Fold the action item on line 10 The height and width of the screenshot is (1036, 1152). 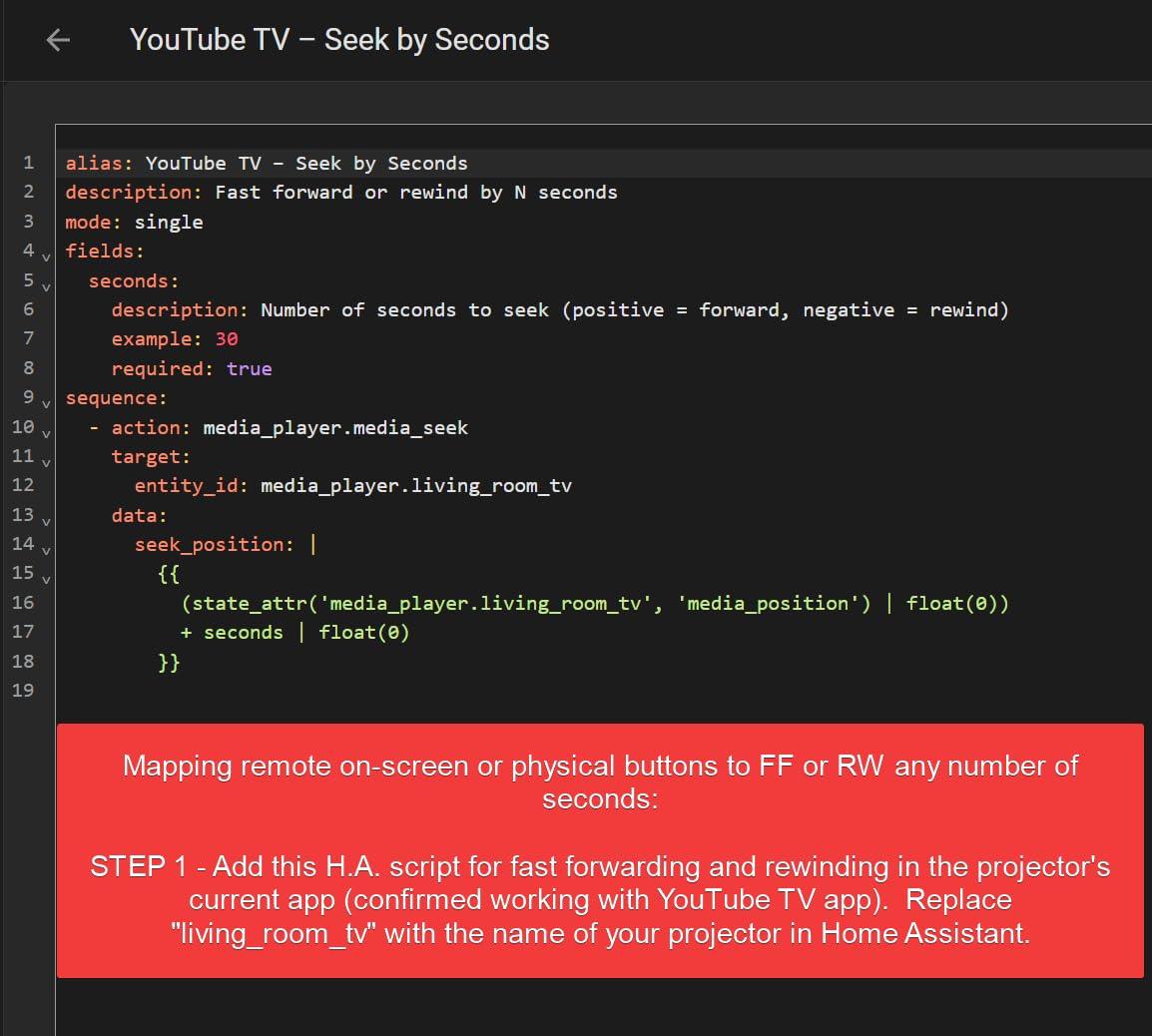point(46,433)
